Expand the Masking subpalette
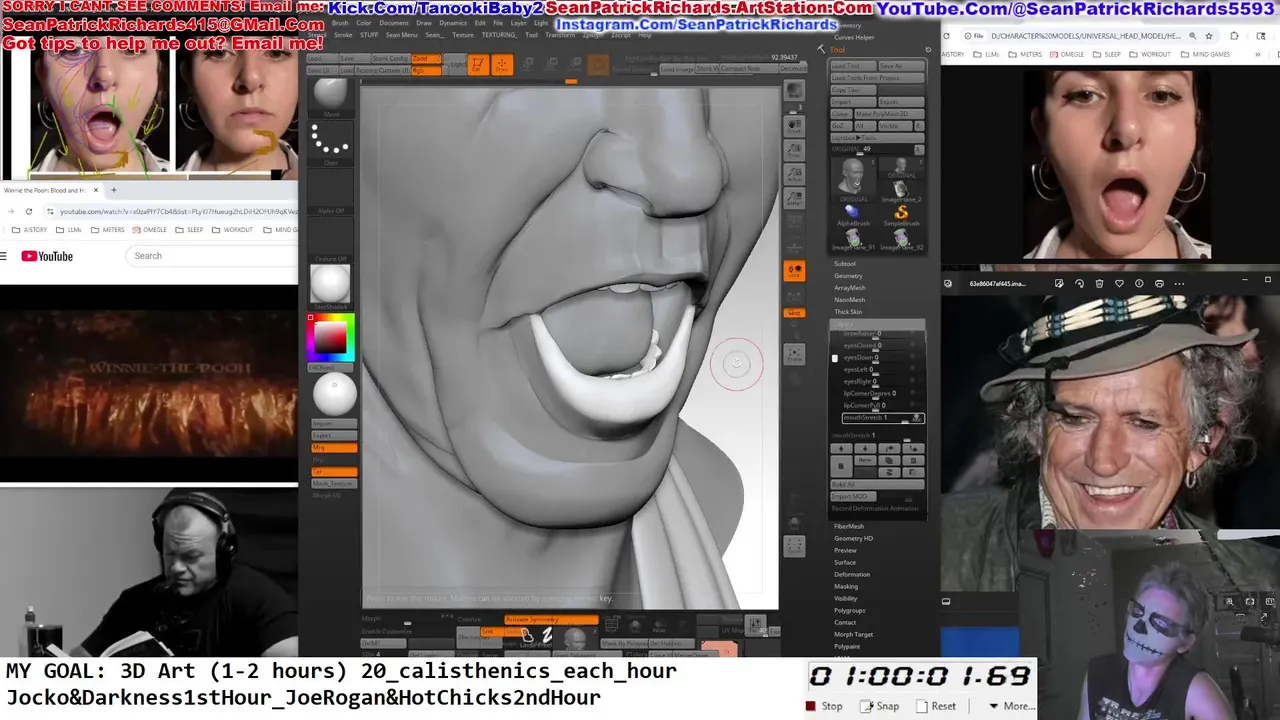Screen dimensions: 1280x720 click(x=846, y=586)
